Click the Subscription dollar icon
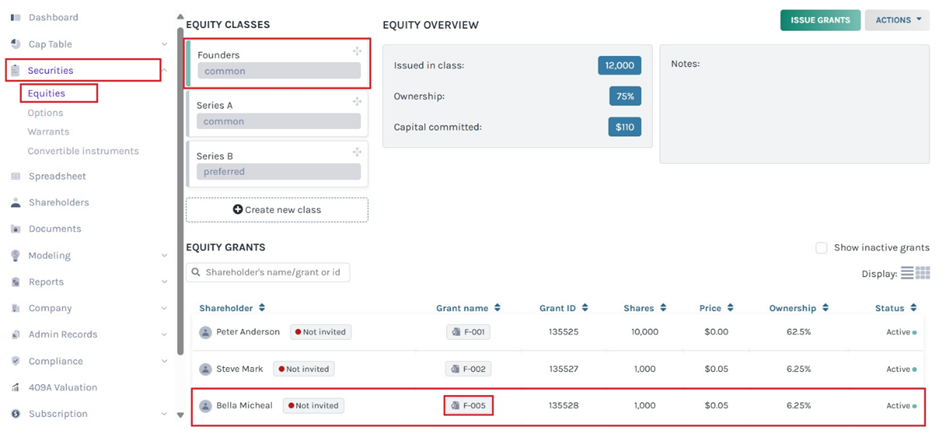The width and height of the screenshot is (939, 434). pos(16,414)
